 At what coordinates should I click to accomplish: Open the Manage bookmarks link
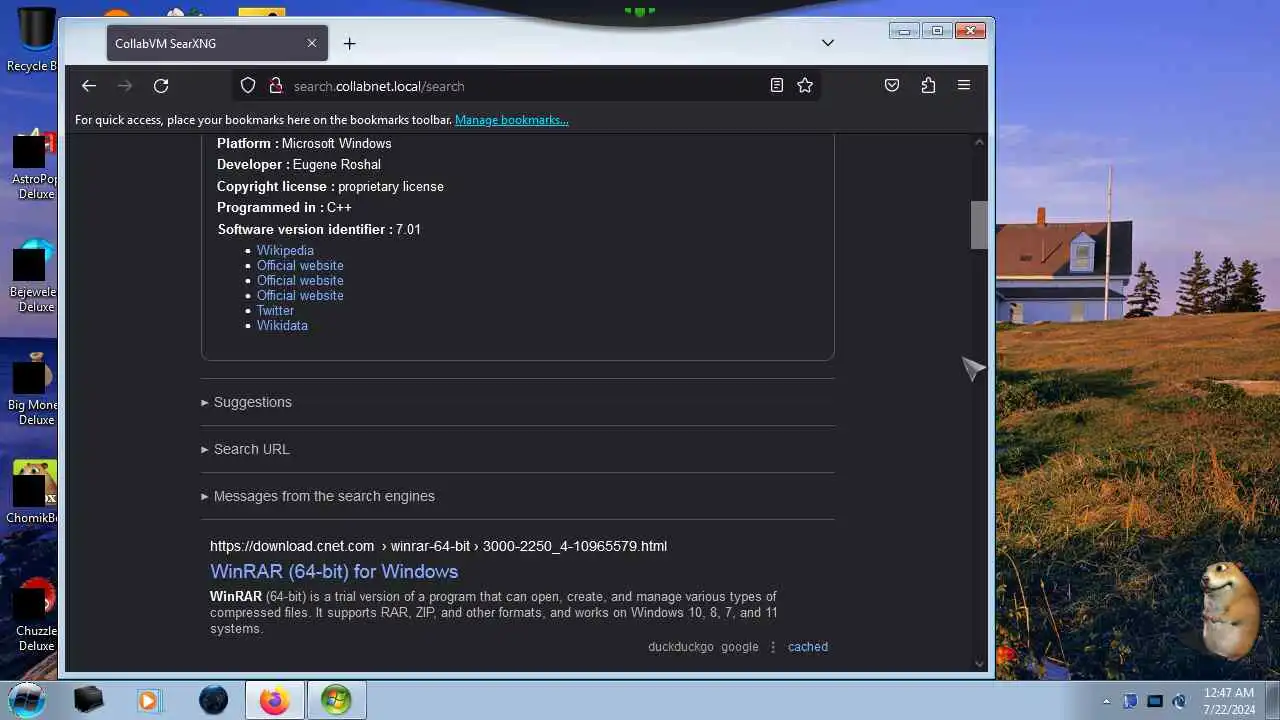(512, 120)
